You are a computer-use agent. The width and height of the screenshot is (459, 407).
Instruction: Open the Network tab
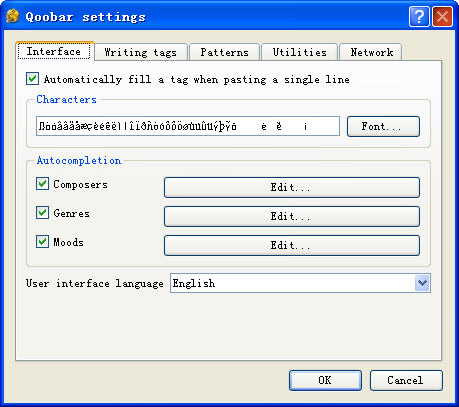point(371,52)
